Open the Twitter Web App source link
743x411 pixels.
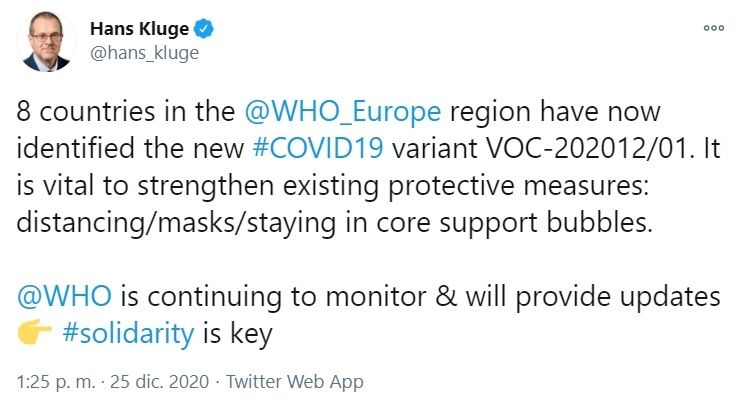pos(295,382)
